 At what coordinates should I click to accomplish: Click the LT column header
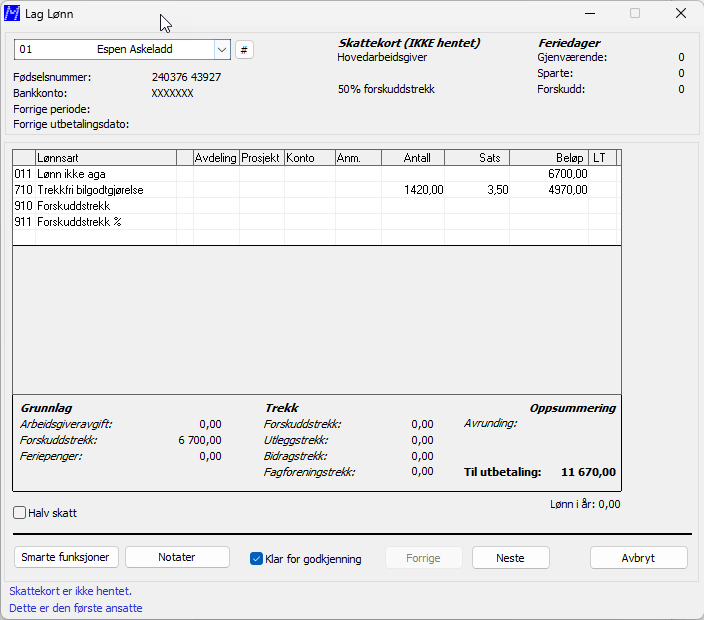coord(602,158)
